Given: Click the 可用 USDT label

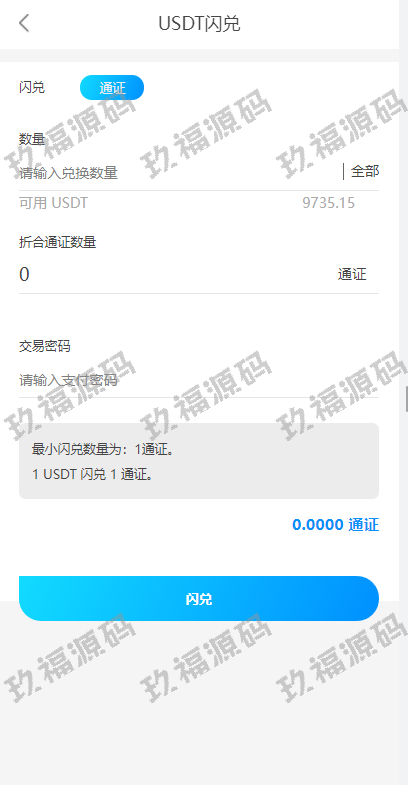Looking at the screenshot, I should point(54,203).
